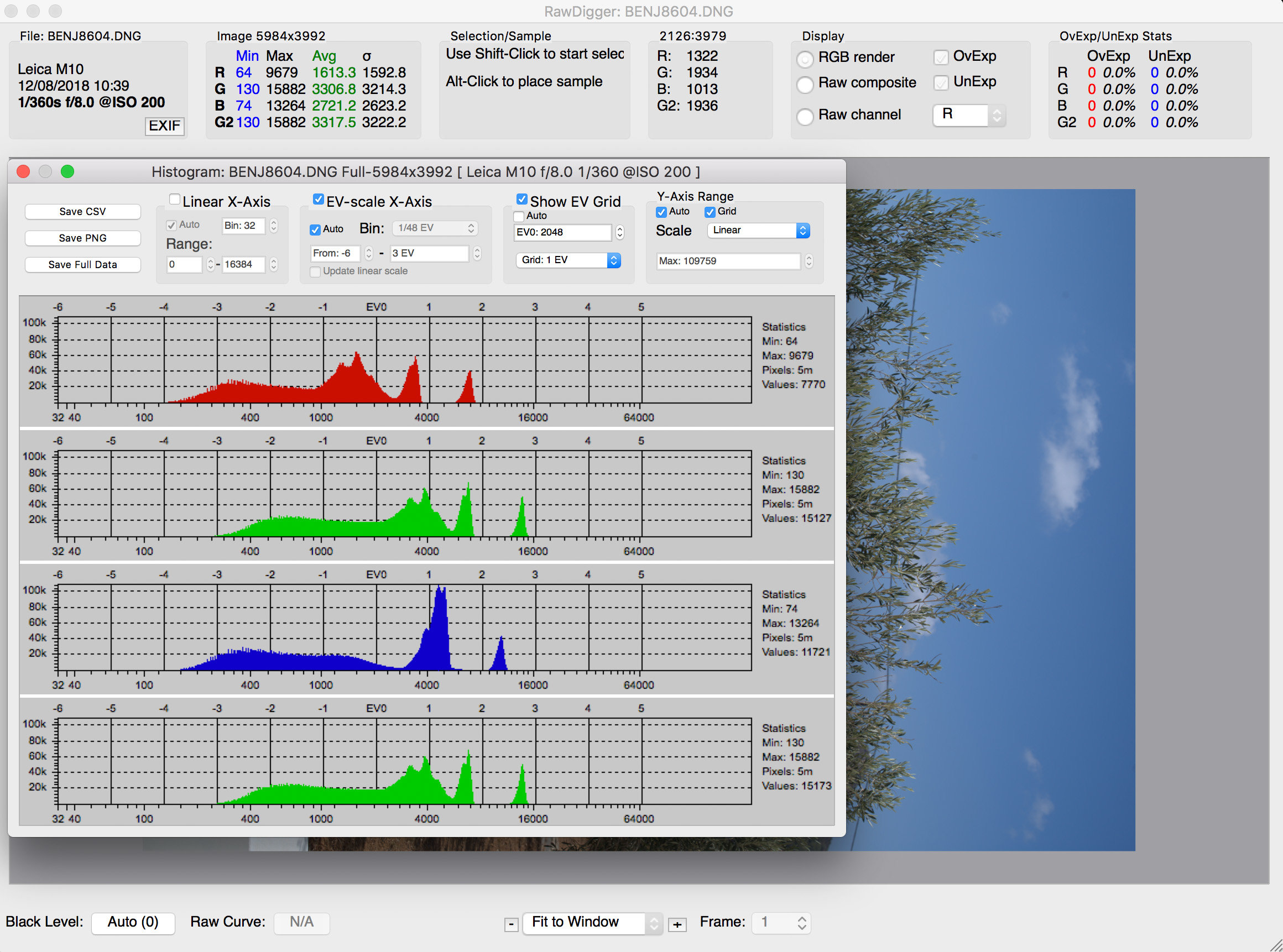This screenshot has height=952, width=1283.
Task: Click the EV range From stepper
Action: 369,253
